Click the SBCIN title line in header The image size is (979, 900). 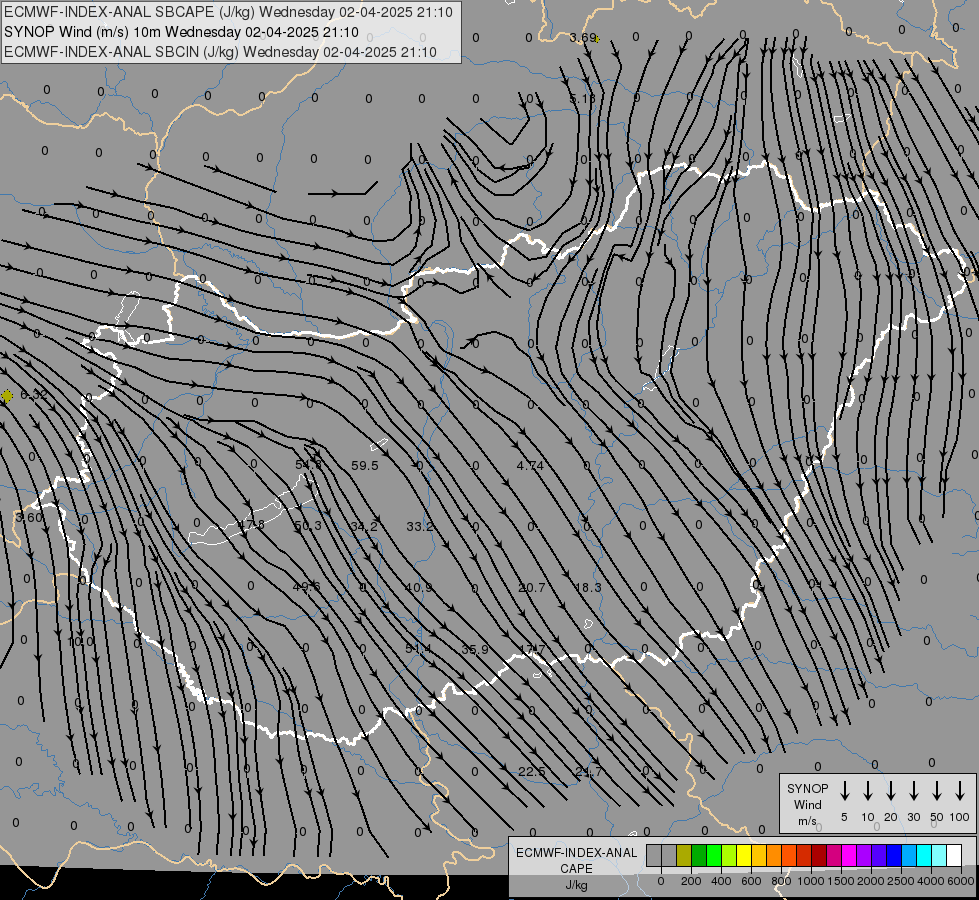click(x=220, y=52)
